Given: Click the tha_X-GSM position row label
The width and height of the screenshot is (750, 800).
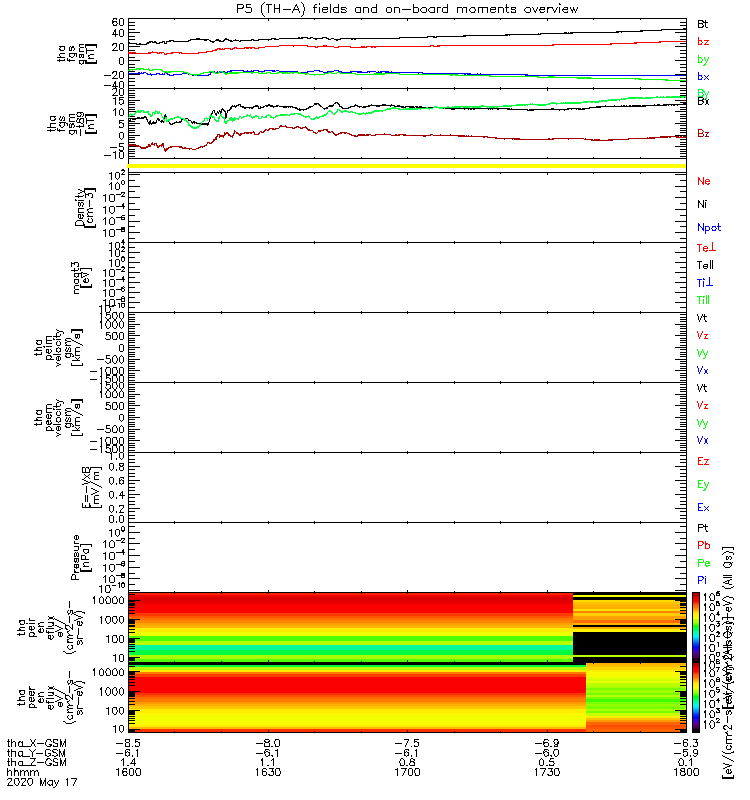Looking at the screenshot, I should (x=36, y=743).
